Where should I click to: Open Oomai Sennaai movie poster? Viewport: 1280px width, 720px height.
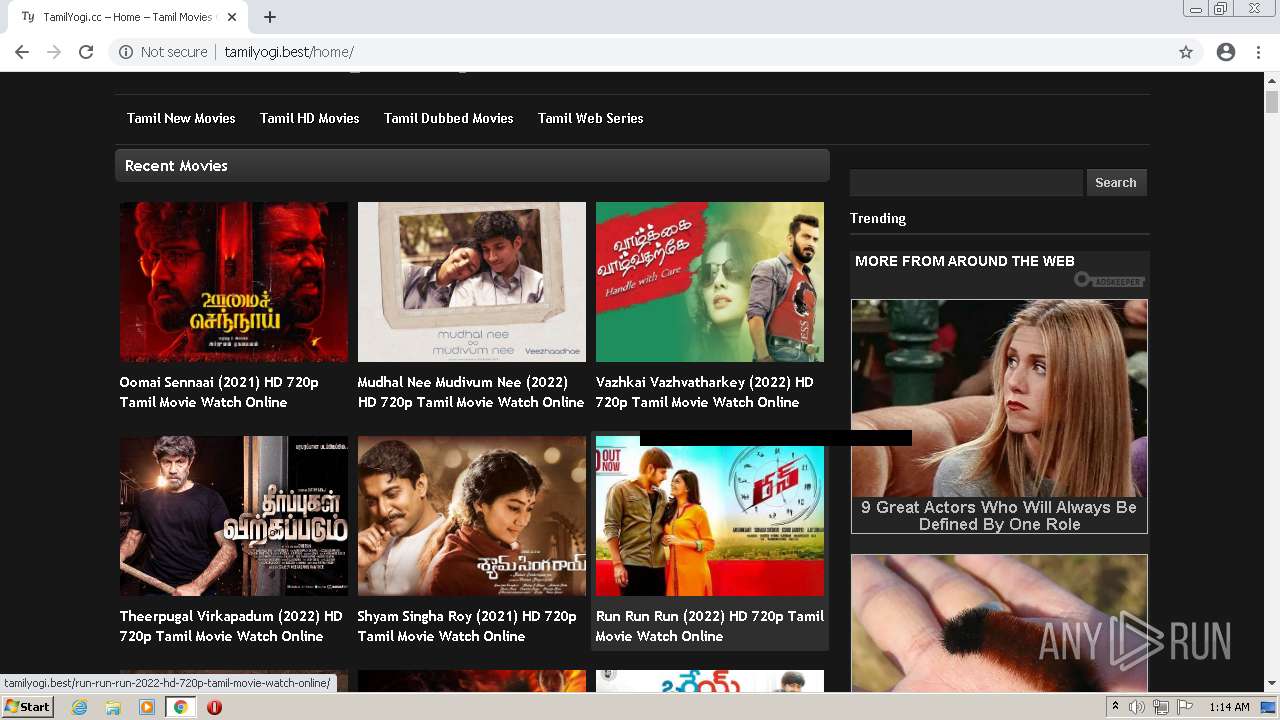[x=234, y=282]
